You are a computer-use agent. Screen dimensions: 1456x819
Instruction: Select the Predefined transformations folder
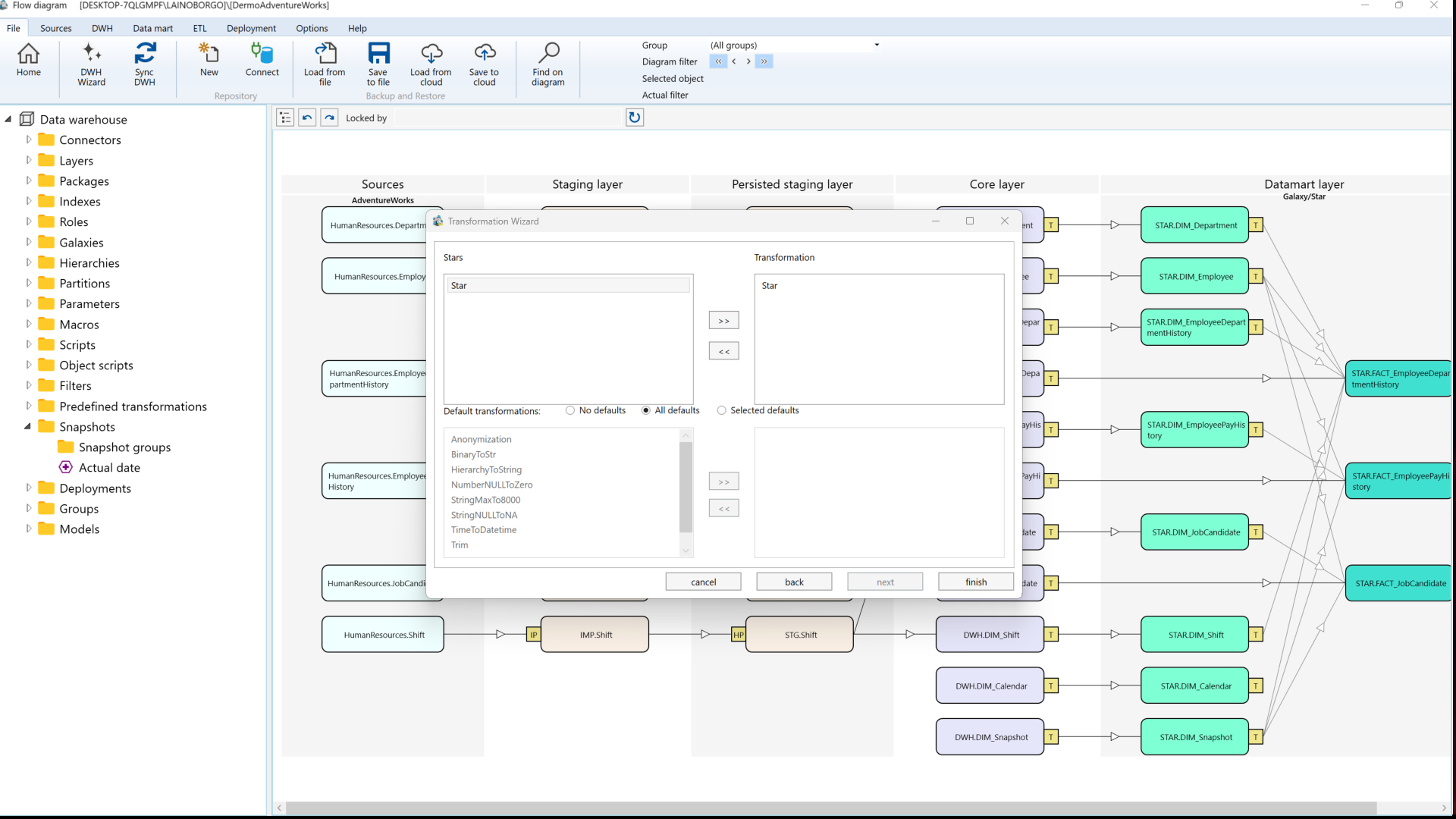click(133, 406)
